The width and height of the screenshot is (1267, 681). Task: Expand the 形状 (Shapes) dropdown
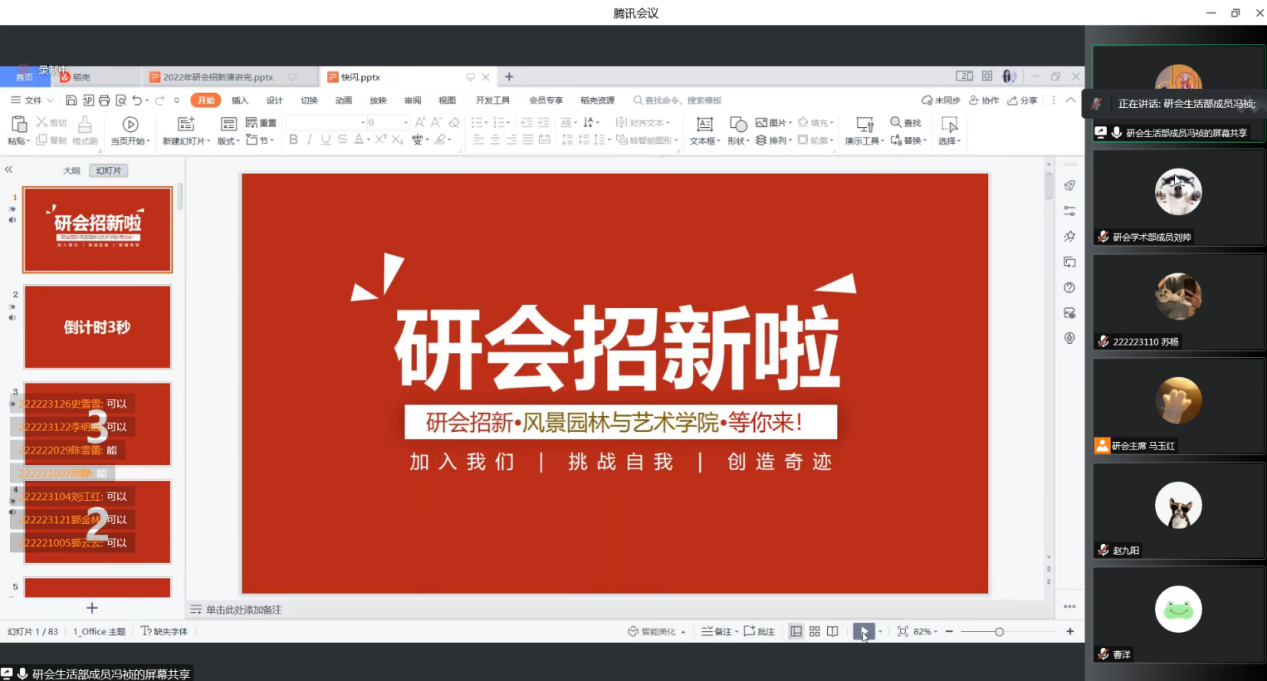(739, 141)
